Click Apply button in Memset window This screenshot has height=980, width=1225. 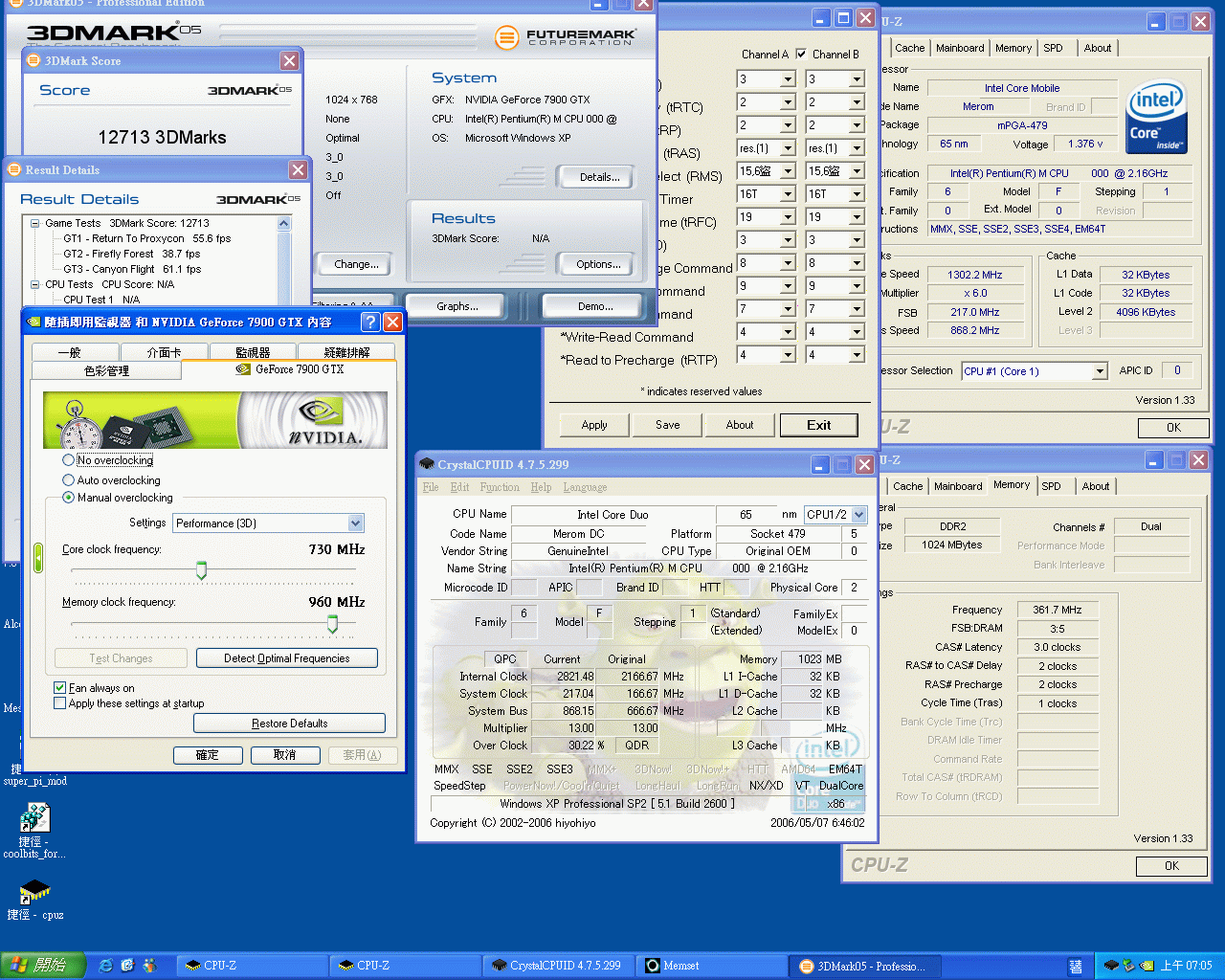click(594, 425)
